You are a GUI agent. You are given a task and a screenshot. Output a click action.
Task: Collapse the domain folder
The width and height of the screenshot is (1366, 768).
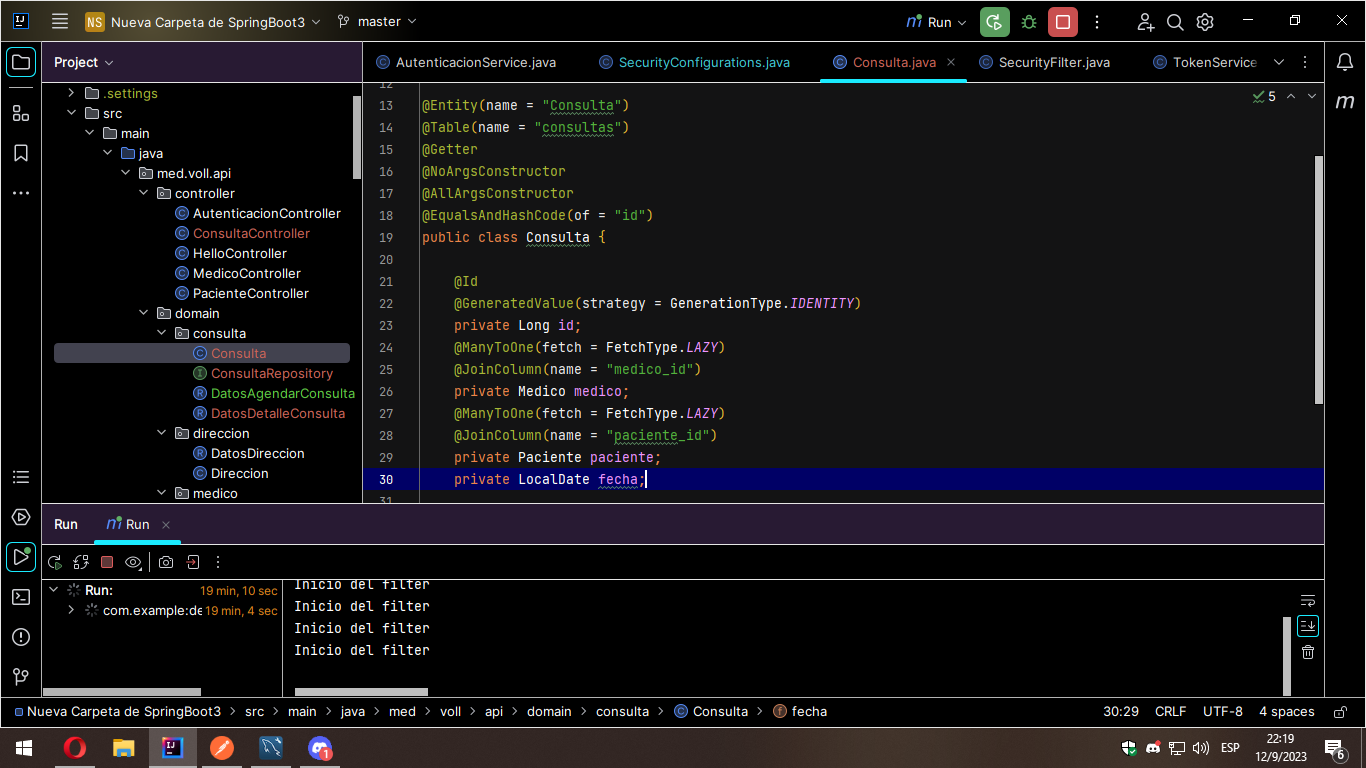pos(143,313)
